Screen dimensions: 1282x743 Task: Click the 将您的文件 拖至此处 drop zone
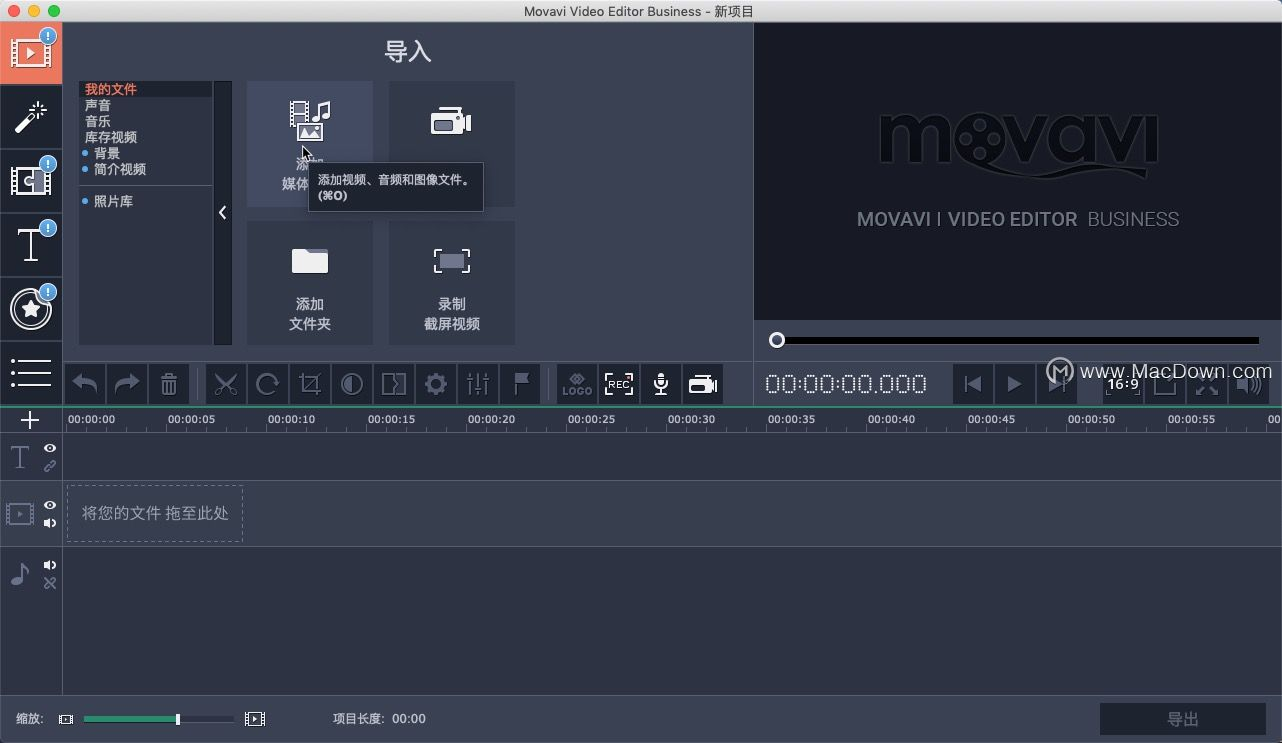click(155, 513)
